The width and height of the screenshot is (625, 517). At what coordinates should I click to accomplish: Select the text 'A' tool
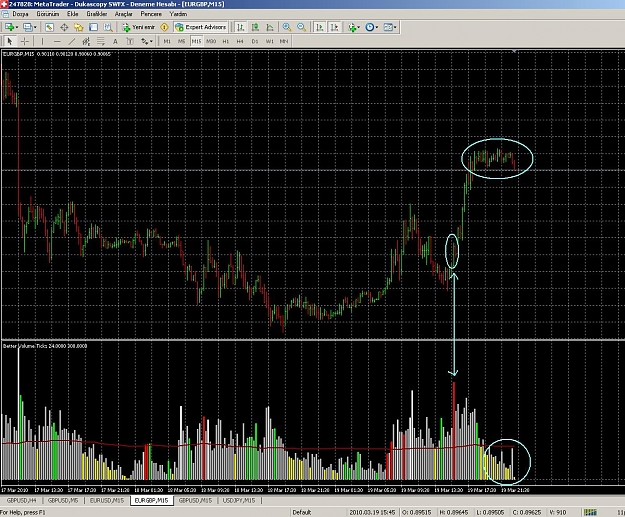click(115, 41)
